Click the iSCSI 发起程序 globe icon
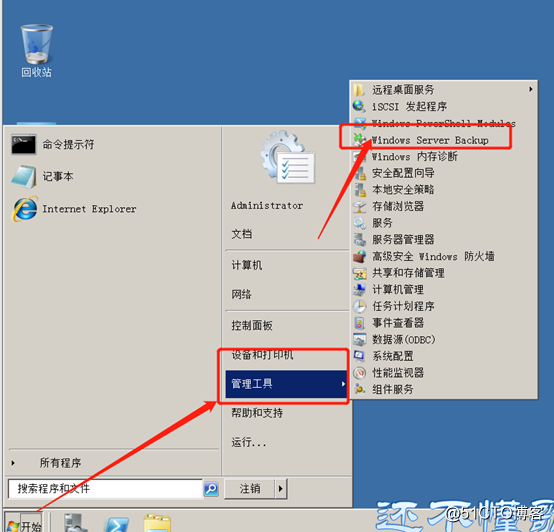 [x=359, y=106]
